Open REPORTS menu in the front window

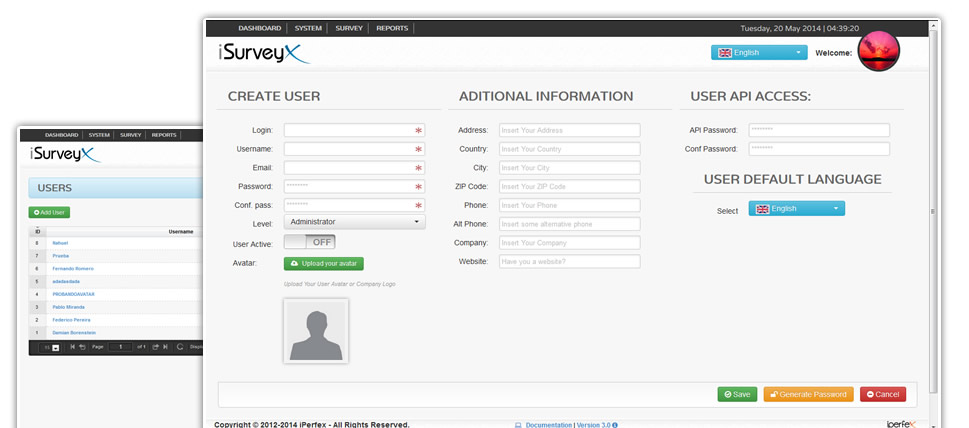pos(392,28)
